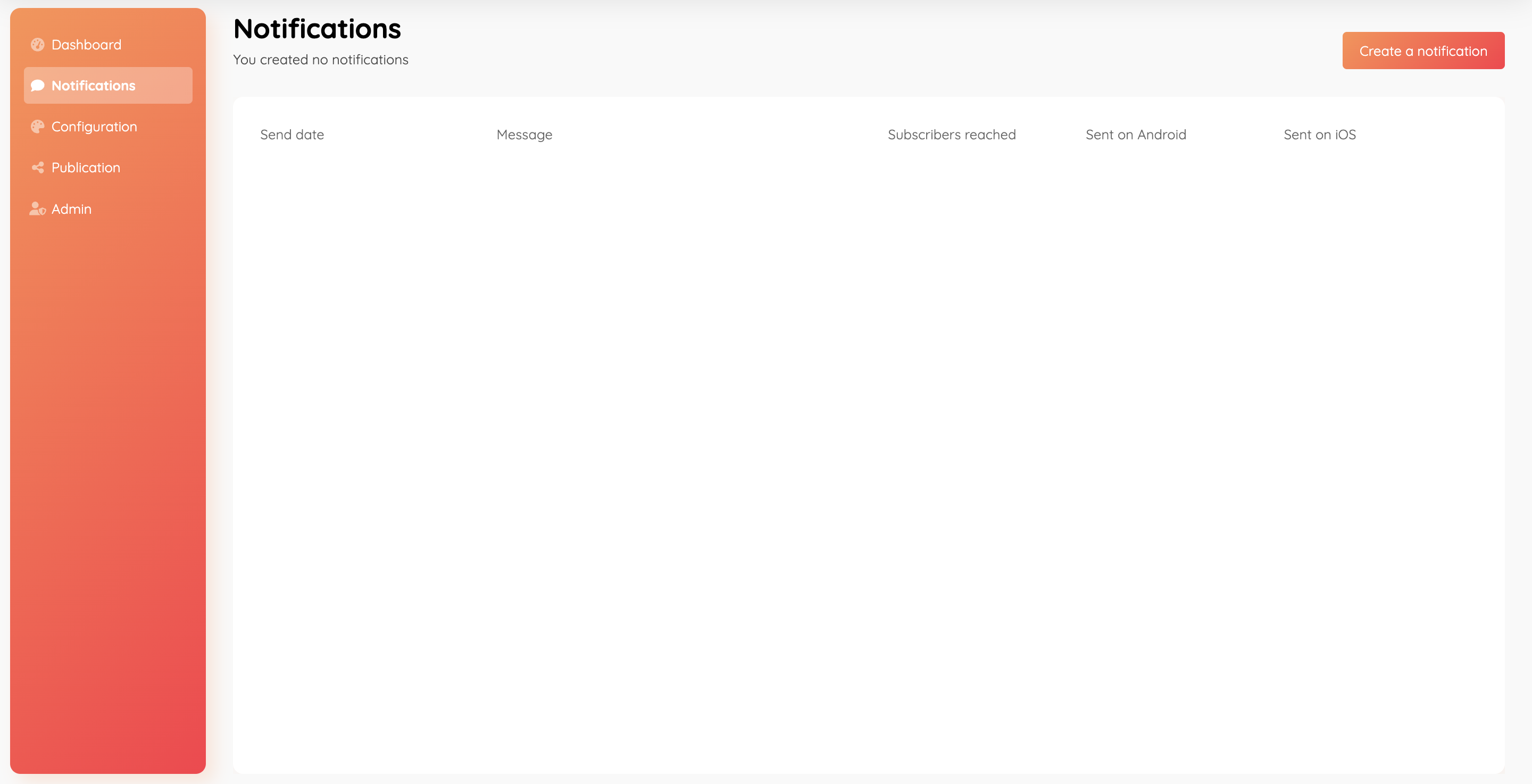
Task: Click the Admin user shield icon
Action: click(x=37, y=209)
